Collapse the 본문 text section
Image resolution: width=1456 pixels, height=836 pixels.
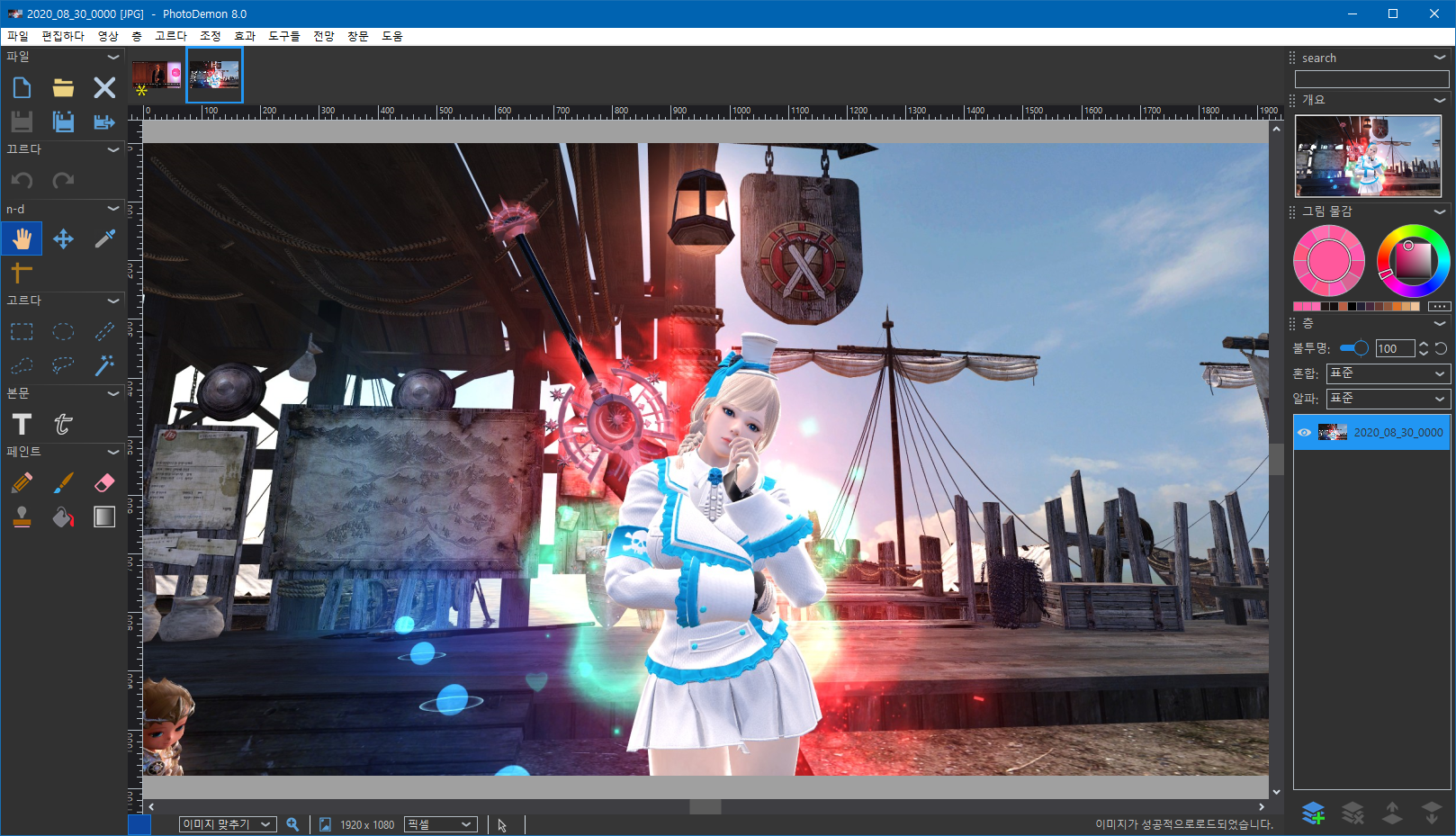(113, 393)
